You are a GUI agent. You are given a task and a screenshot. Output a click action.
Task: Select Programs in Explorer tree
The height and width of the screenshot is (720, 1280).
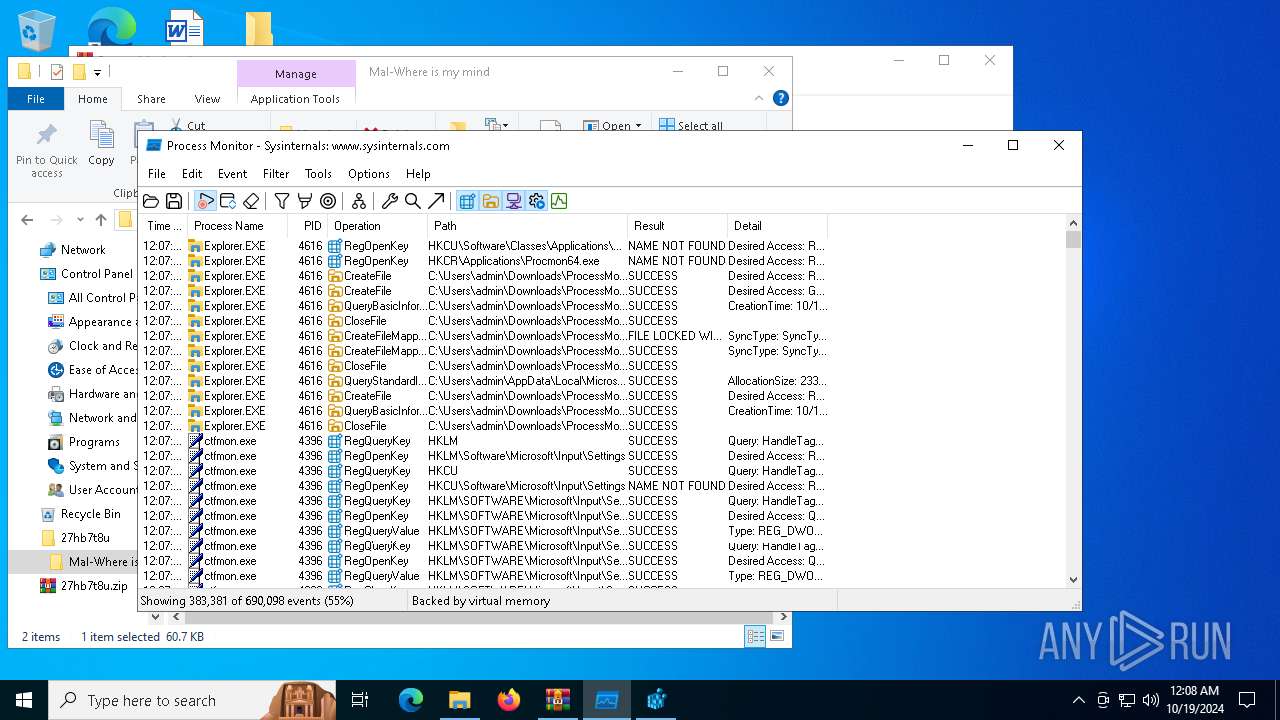coord(94,442)
